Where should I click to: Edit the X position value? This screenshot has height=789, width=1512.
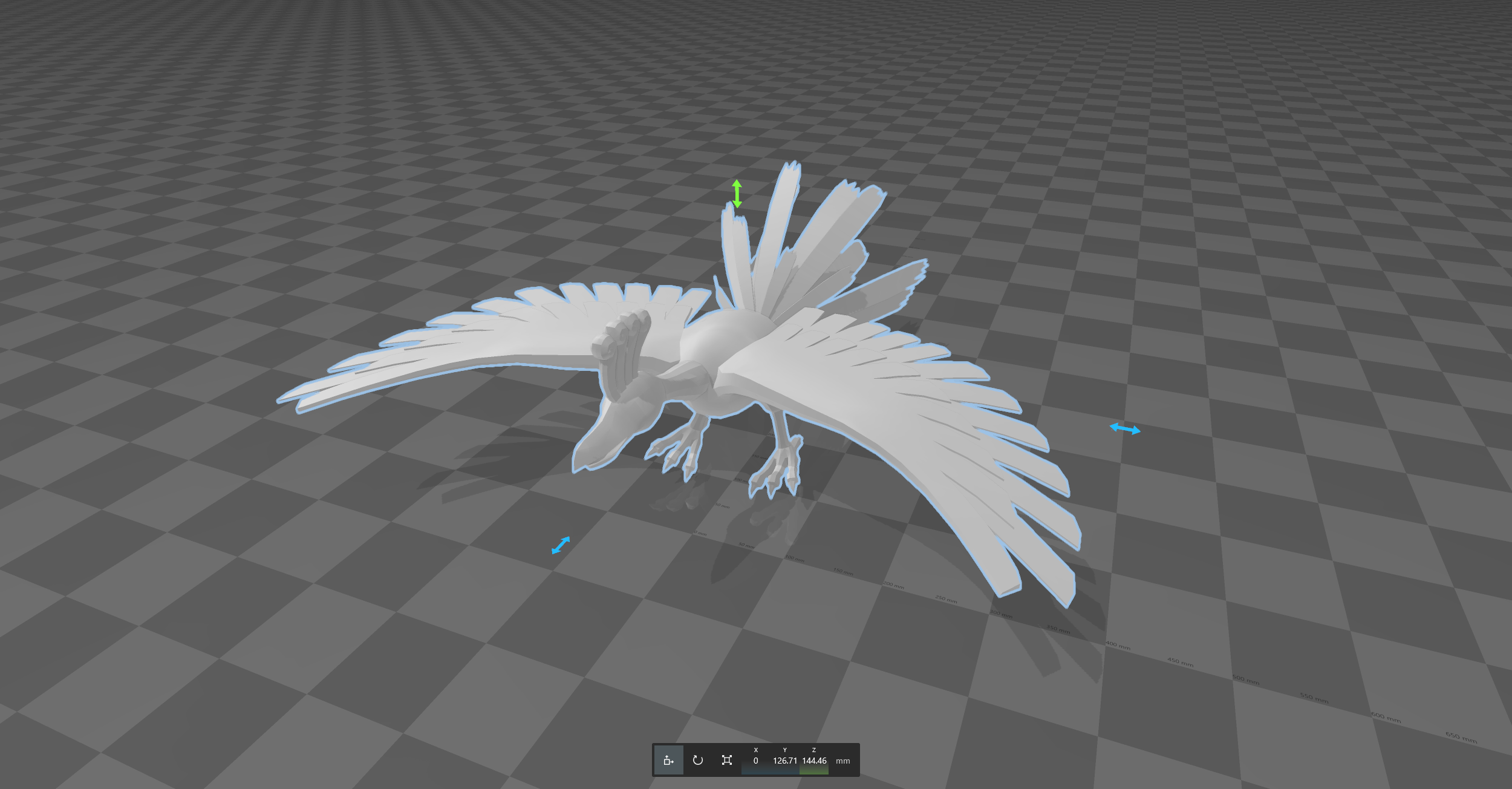point(755,760)
